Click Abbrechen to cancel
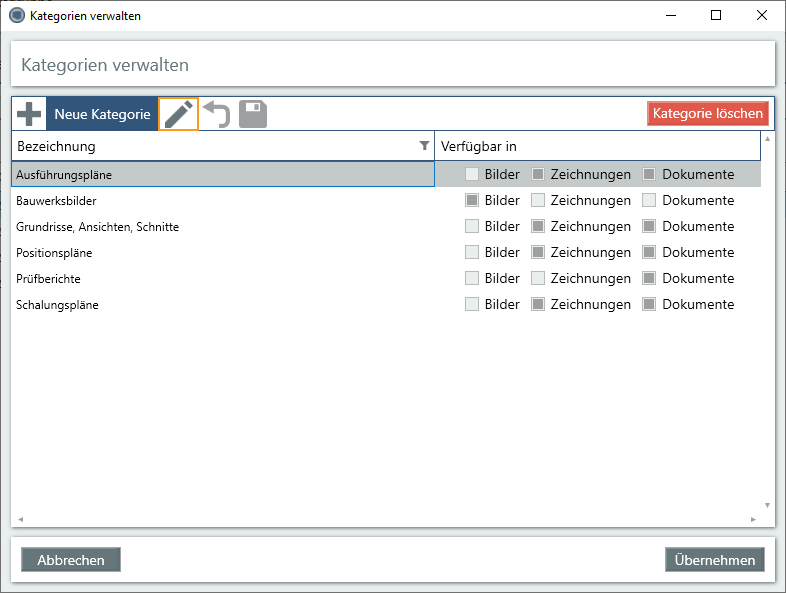The height and width of the screenshot is (593, 786). pos(71,560)
